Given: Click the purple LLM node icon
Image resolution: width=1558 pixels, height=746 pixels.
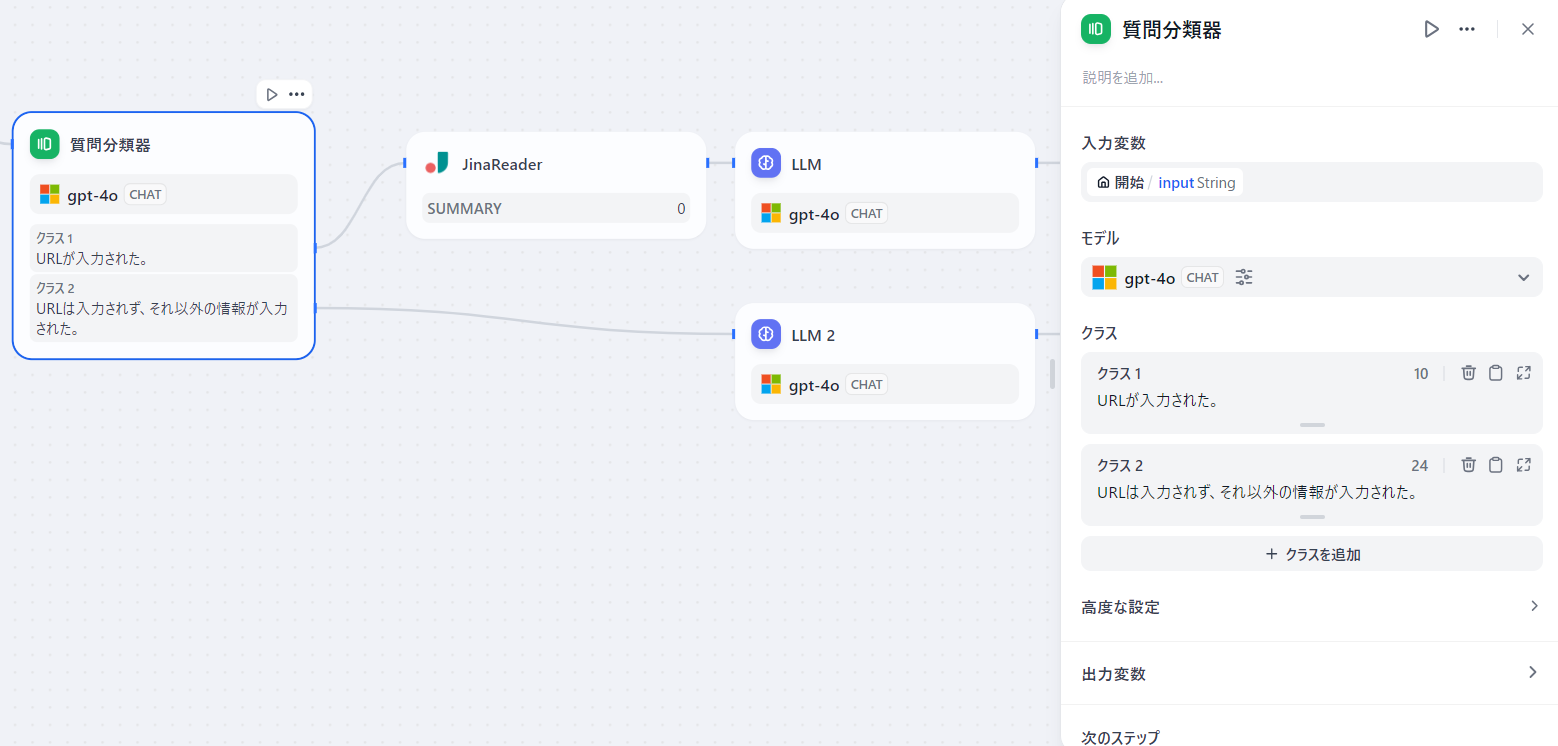Looking at the screenshot, I should (766, 163).
